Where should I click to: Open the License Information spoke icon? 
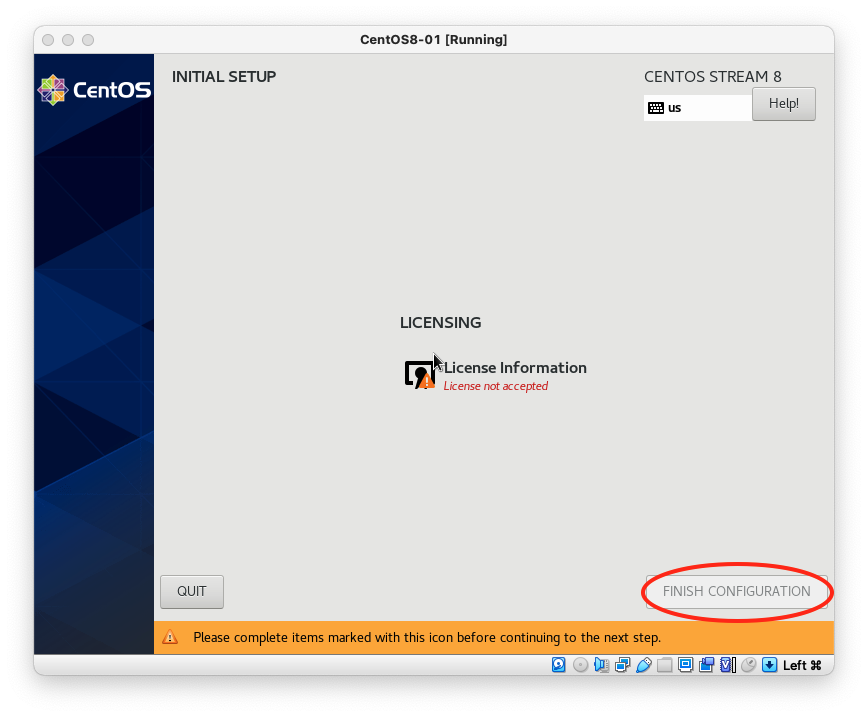(420, 374)
